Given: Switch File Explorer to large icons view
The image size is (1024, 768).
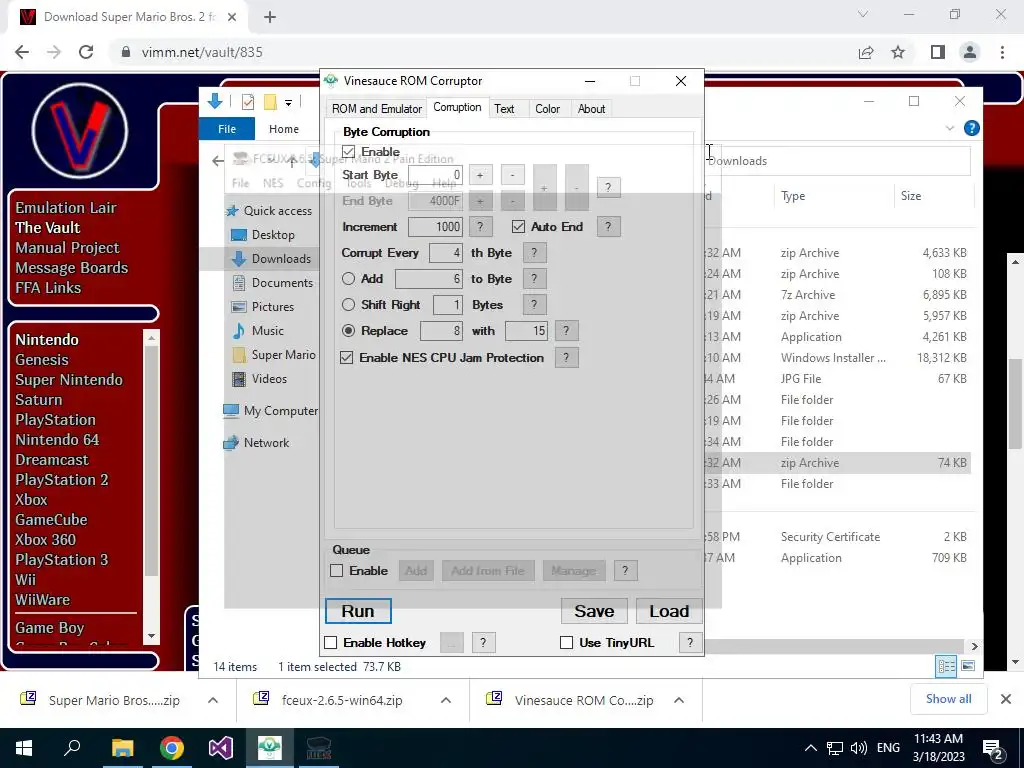Looking at the screenshot, I should [x=968, y=666].
